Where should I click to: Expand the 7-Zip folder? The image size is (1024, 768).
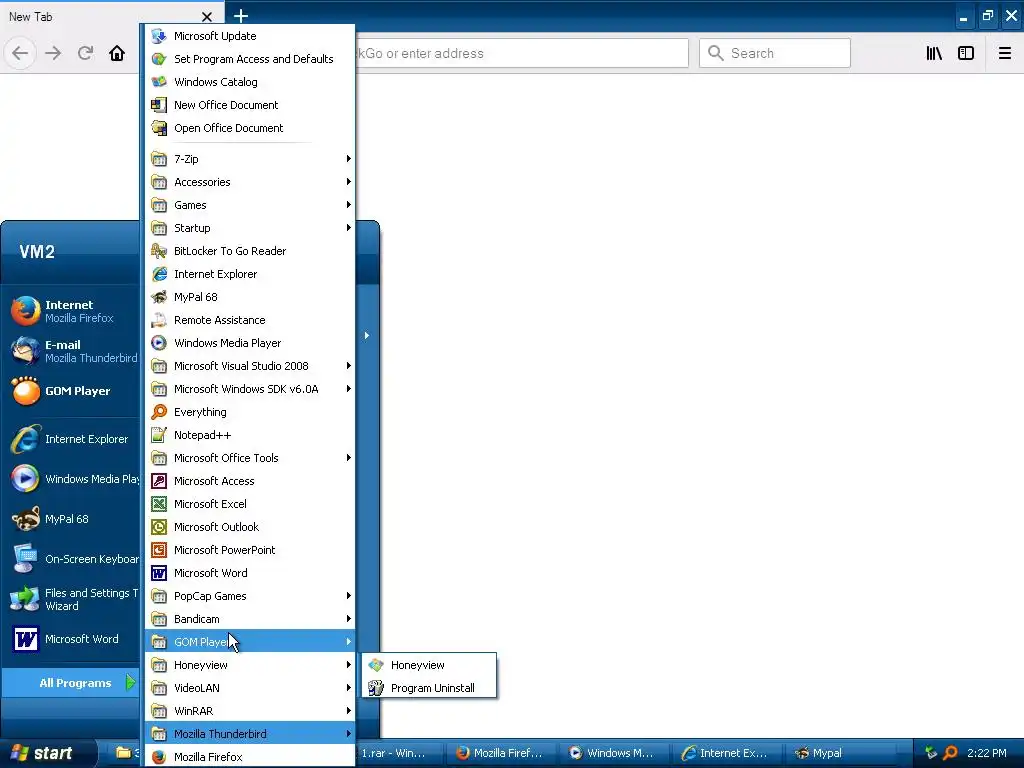tap(249, 159)
